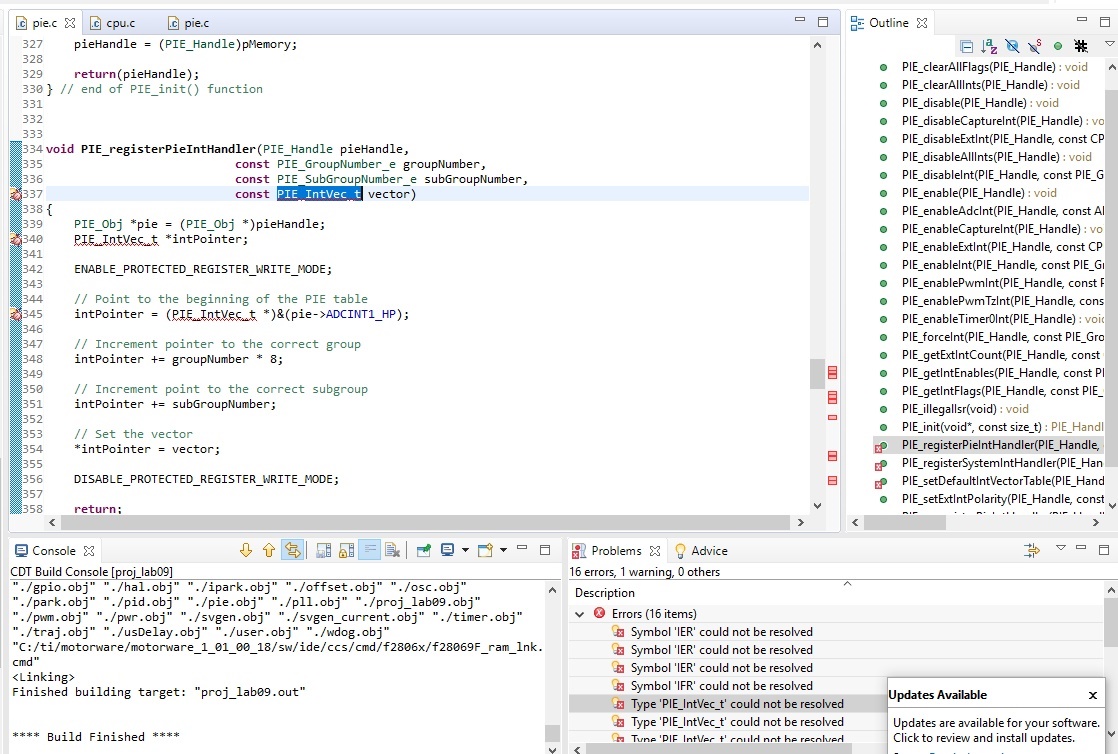Hide macro directives in the Outline

coord(1082,46)
